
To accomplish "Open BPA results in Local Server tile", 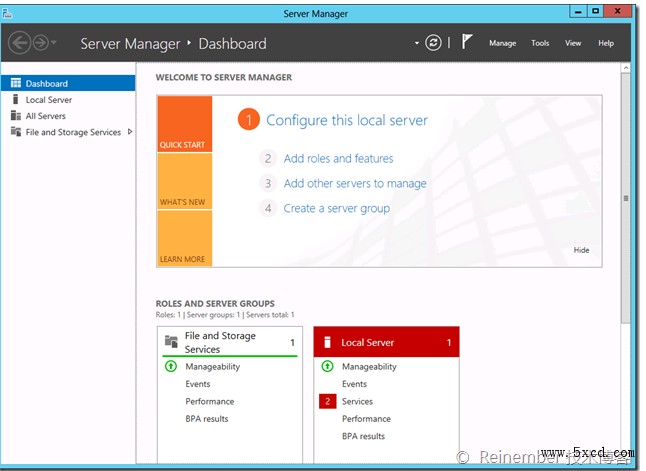I will click(x=363, y=436).
